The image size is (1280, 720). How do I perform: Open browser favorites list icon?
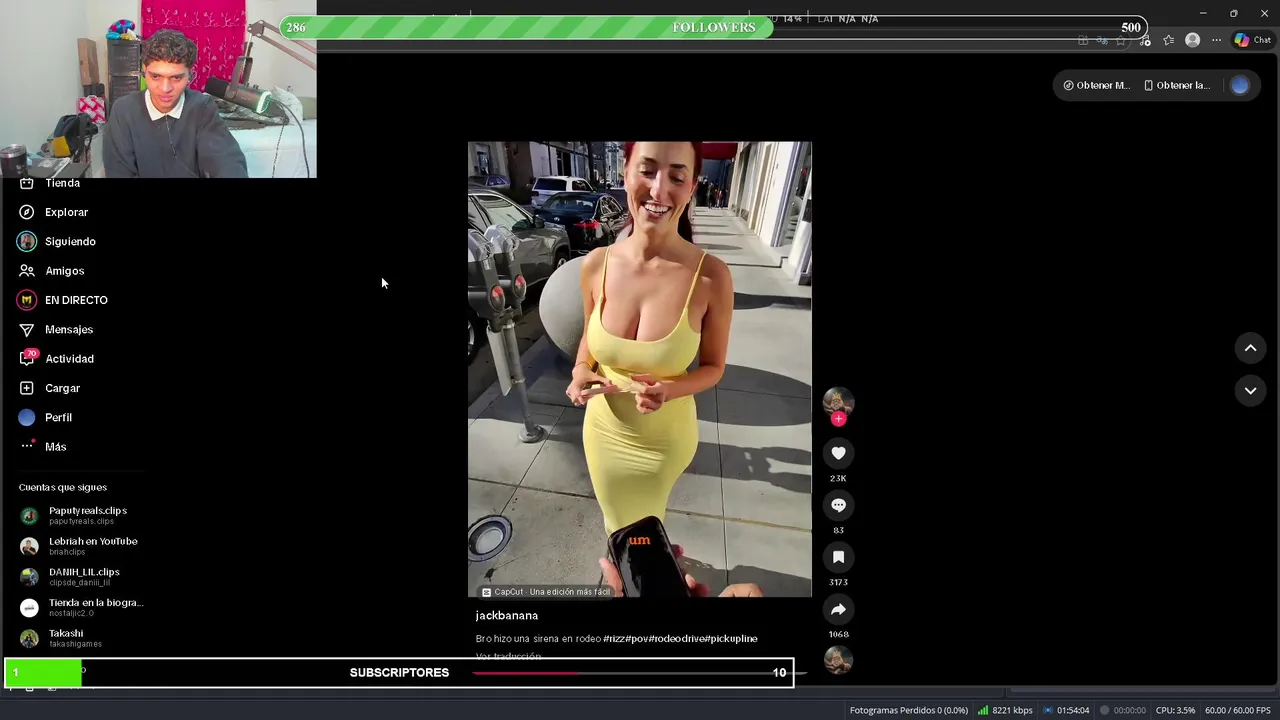tap(1168, 40)
